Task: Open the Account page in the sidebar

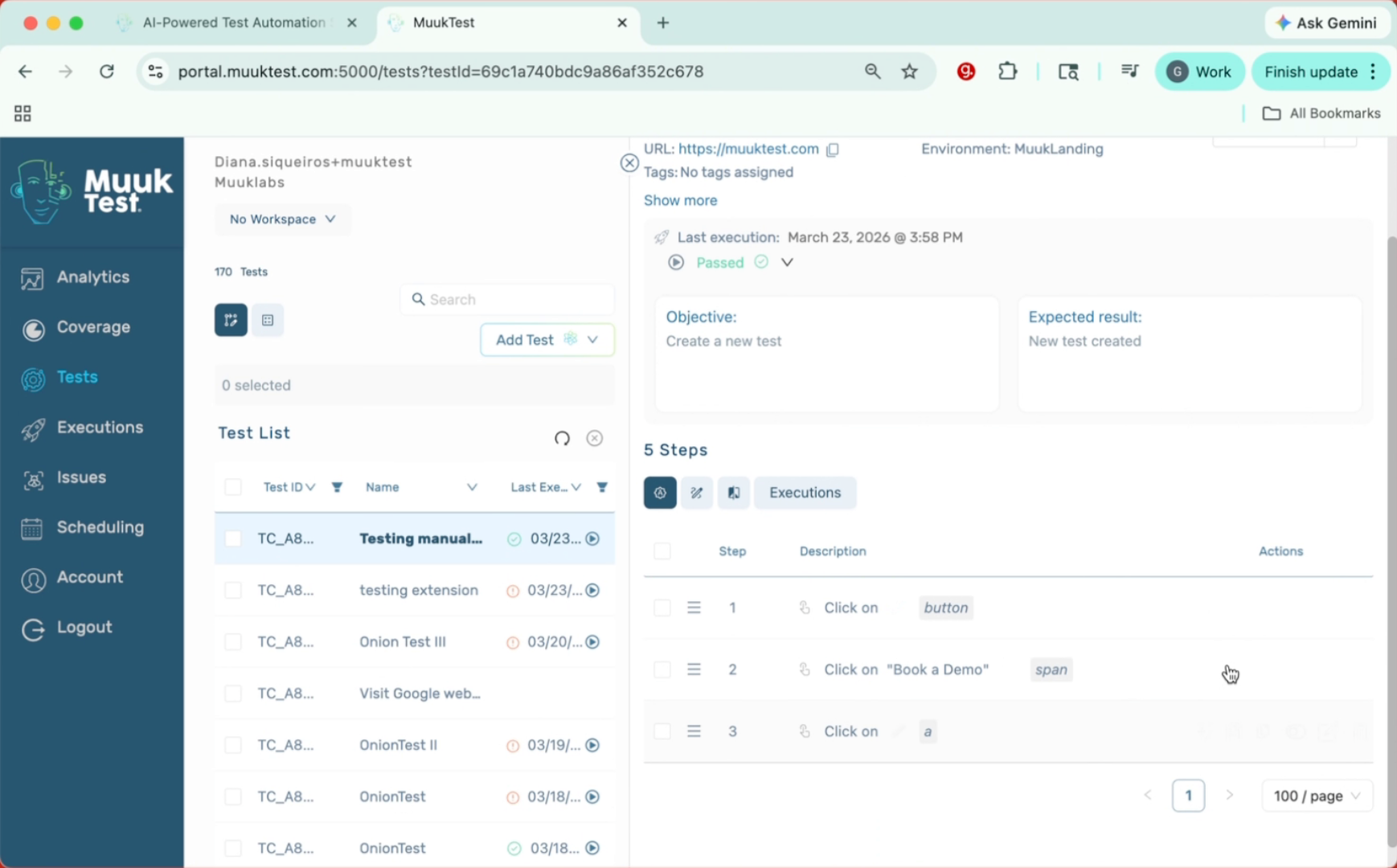Action: (72, 578)
